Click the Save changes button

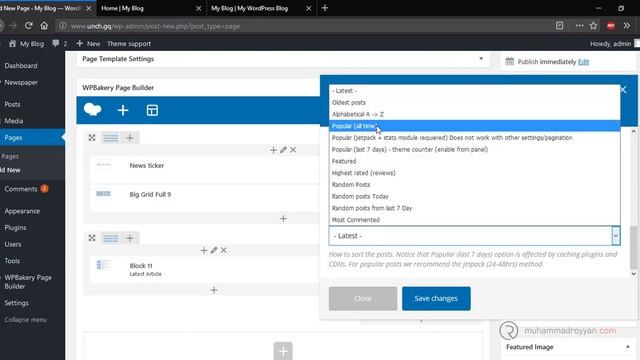coord(436,298)
